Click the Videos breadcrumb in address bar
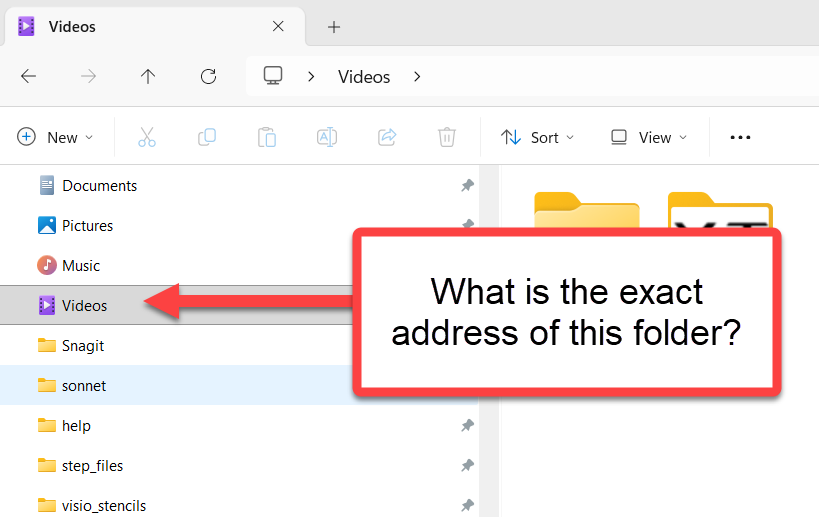The width and height of the screenshot is (819, 517). (364, 77)
